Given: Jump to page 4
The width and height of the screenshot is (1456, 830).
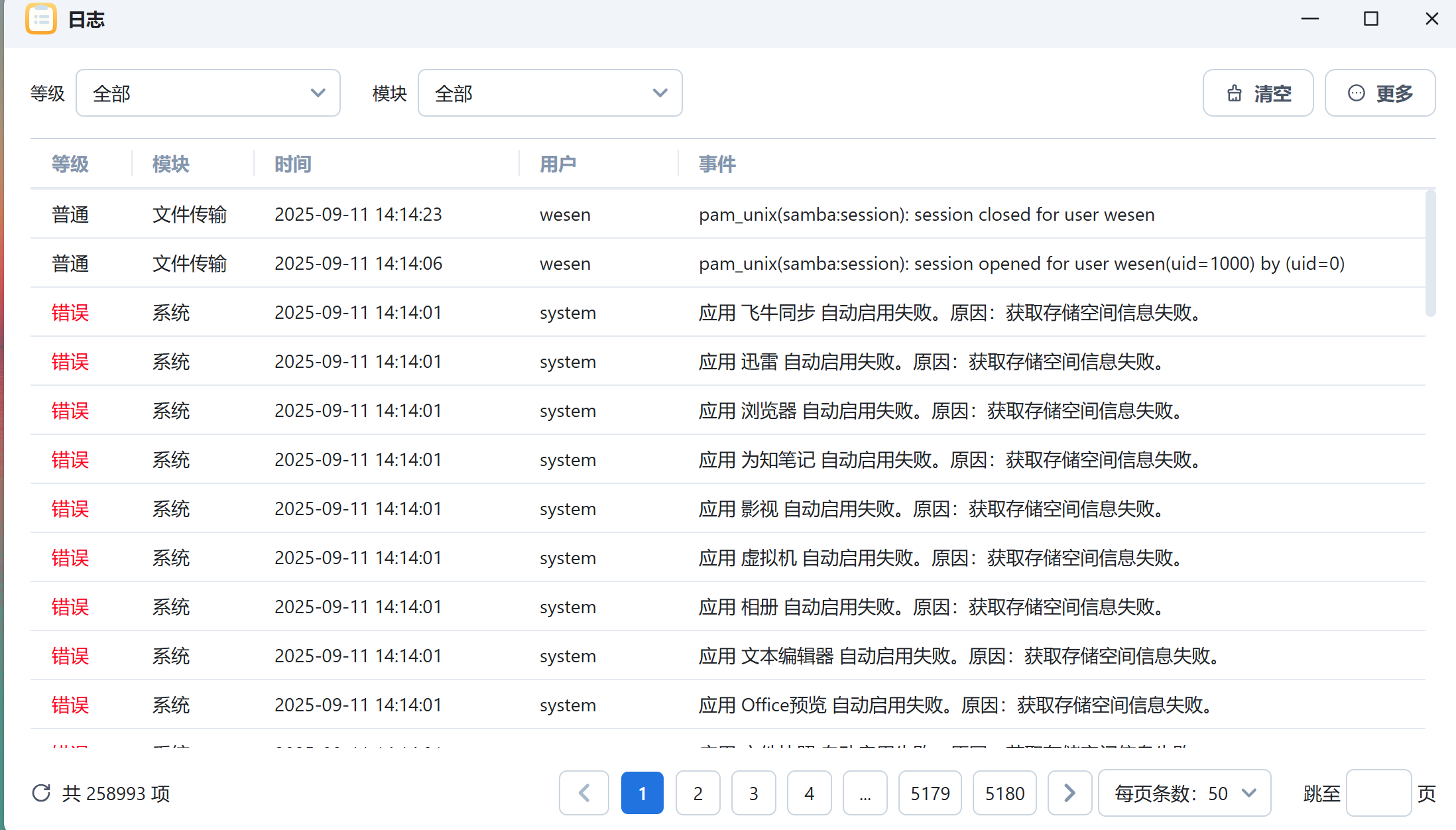Looking at the screenshot, I should click(x=810, y=793).
